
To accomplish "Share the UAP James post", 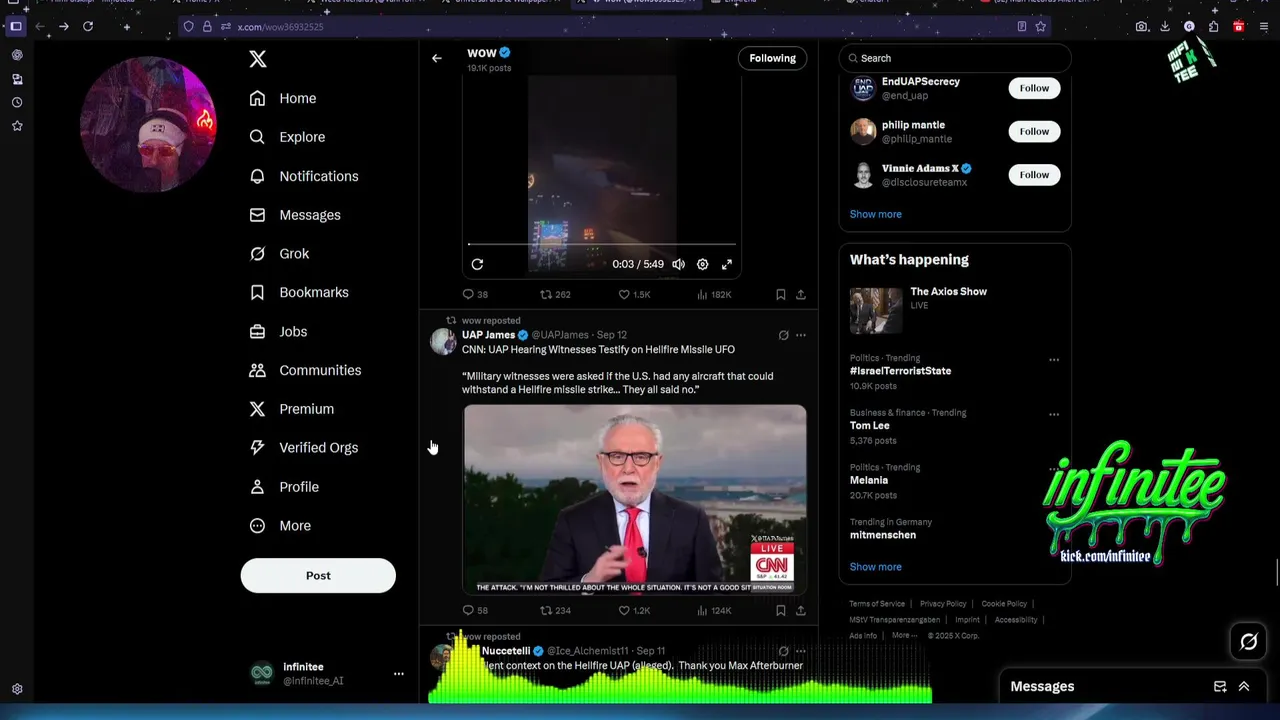I will pyautogui.click(x=801, y=610).
